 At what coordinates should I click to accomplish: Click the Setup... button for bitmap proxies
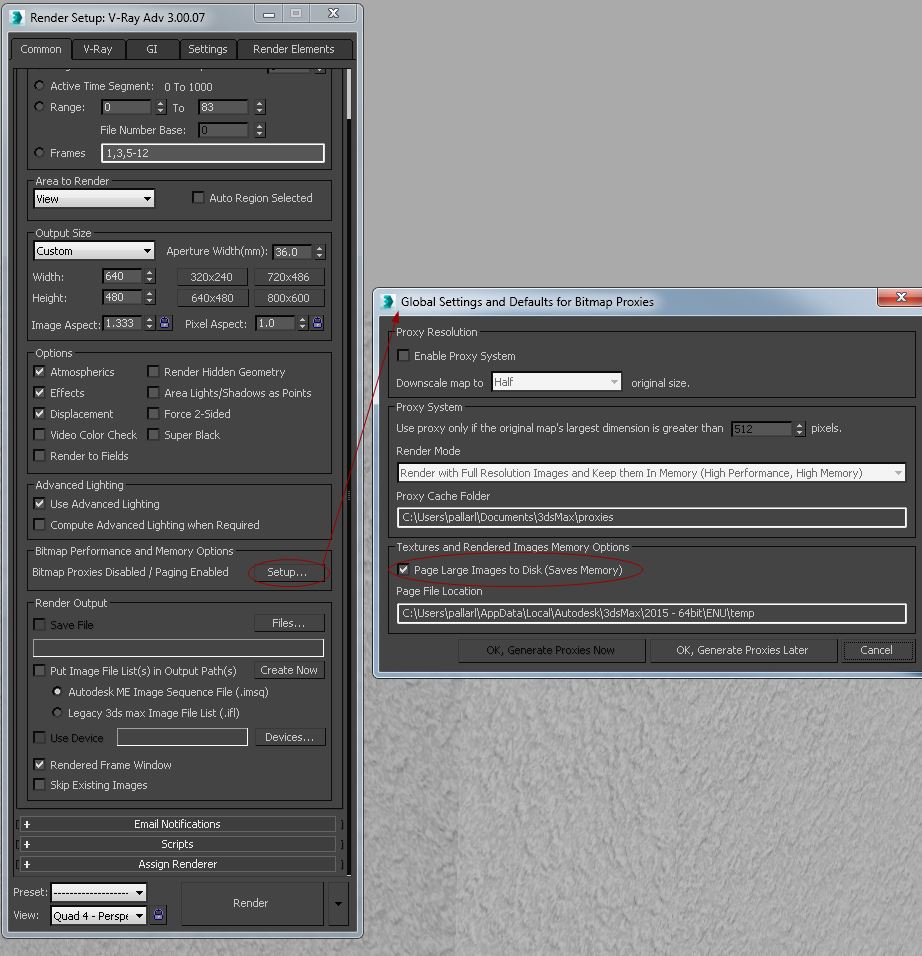(x=287, y=572)
